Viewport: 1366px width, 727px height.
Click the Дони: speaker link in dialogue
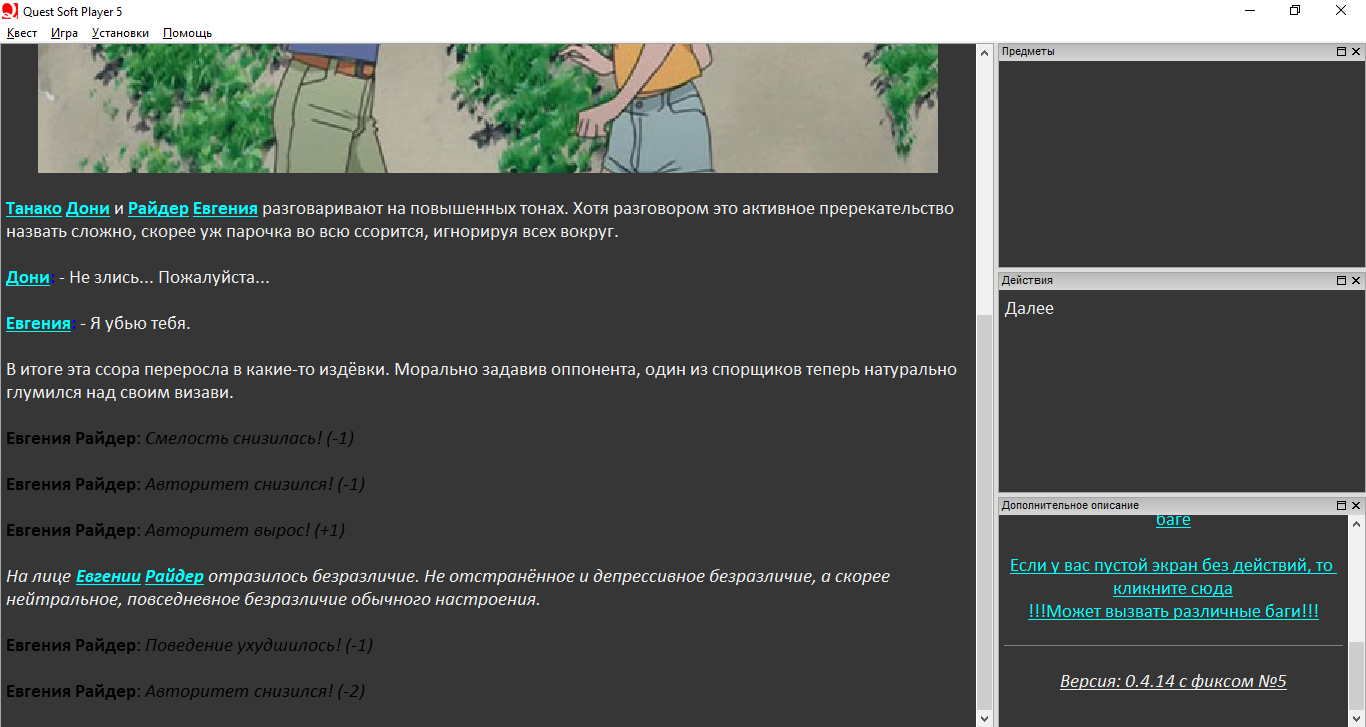[x=27, y=278]
